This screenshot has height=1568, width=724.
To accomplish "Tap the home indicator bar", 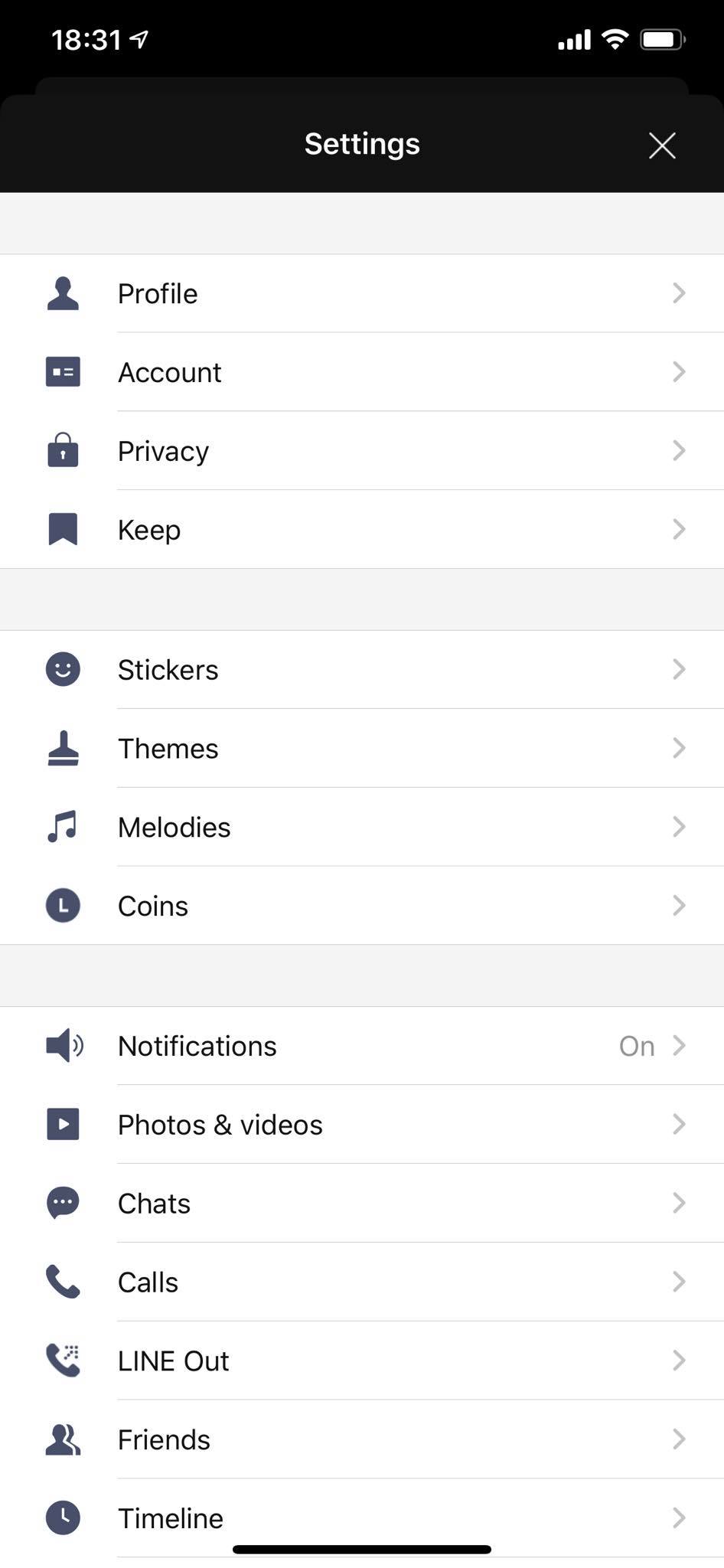I will click(361, 1550).
